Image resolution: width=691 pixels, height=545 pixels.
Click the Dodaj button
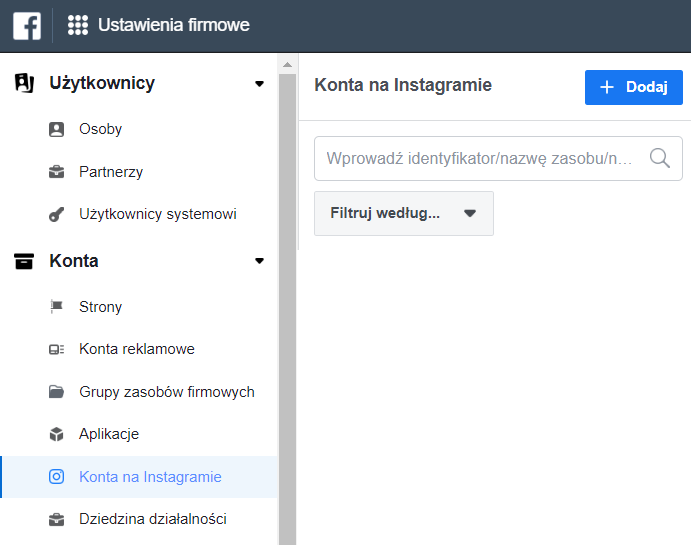634,87
